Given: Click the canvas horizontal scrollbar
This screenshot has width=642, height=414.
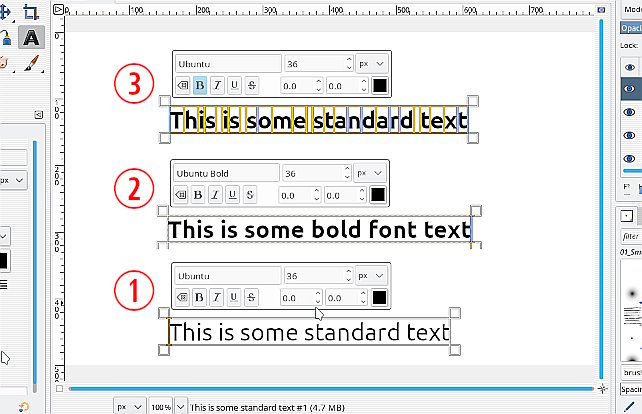Looking at the screenshot, I should [x=331, y=389].
